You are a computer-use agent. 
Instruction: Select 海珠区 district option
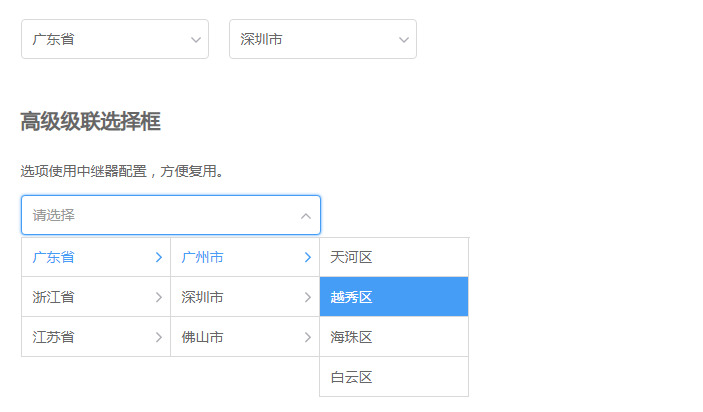coord(394,337)
